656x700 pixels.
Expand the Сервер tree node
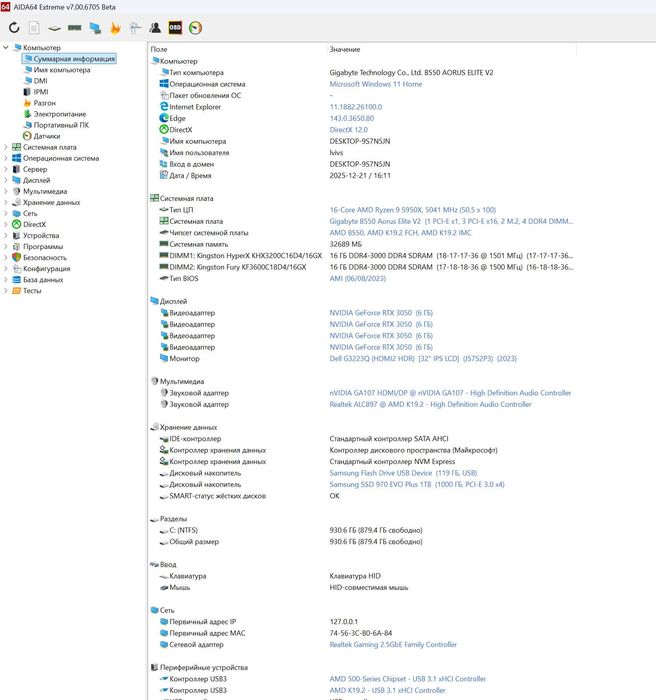coord(6,169)
